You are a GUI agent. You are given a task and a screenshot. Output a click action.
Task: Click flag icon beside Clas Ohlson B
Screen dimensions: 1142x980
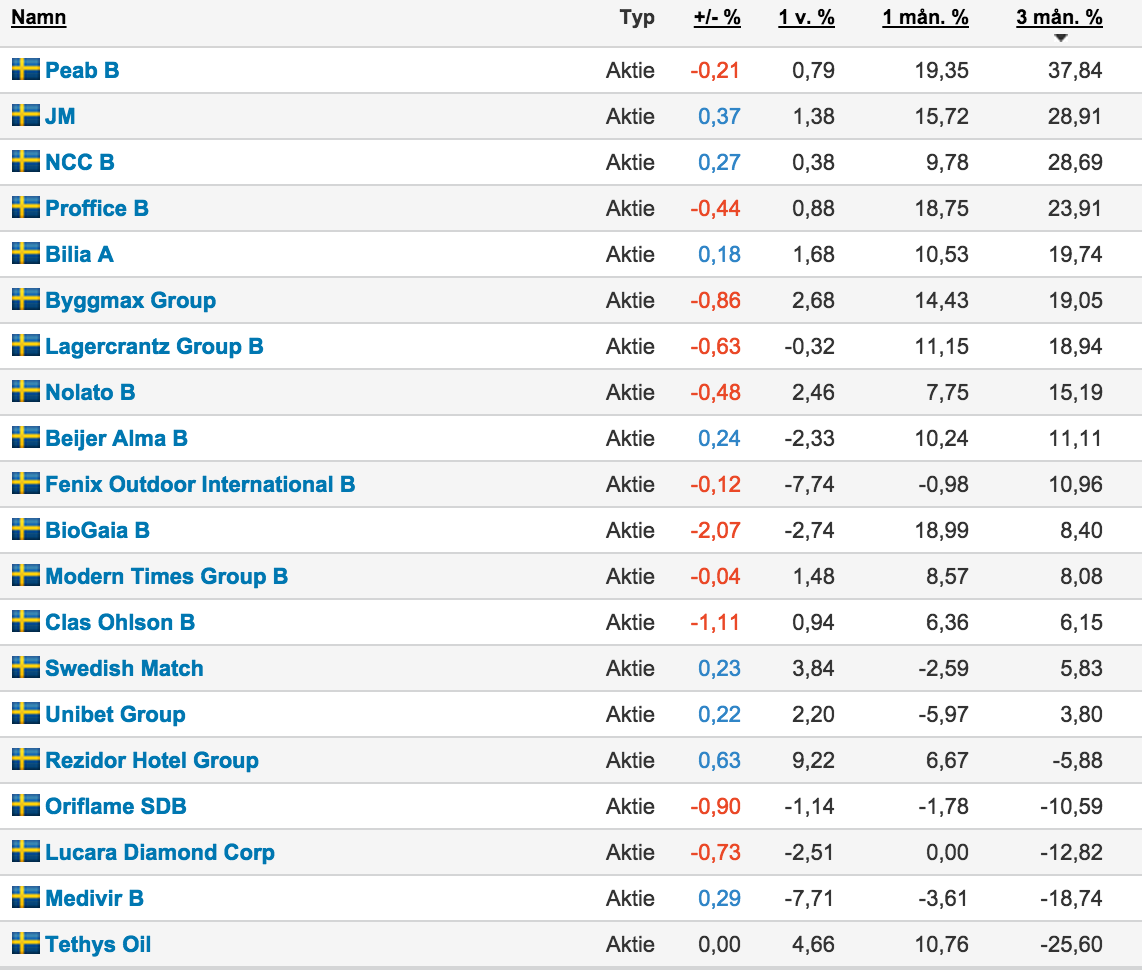26,621
